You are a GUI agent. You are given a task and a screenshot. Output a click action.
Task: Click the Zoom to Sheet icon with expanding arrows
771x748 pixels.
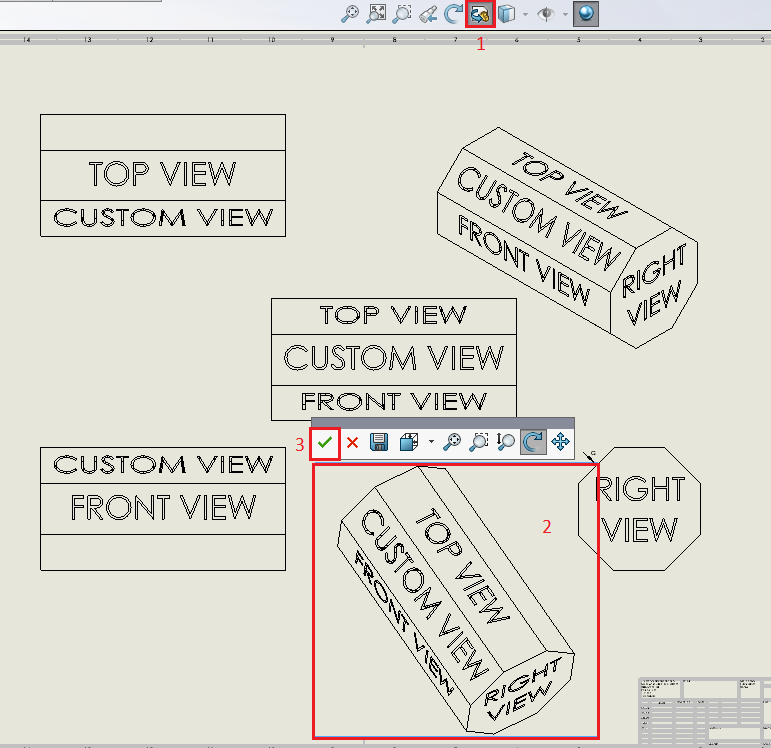(x=376, y=14)
